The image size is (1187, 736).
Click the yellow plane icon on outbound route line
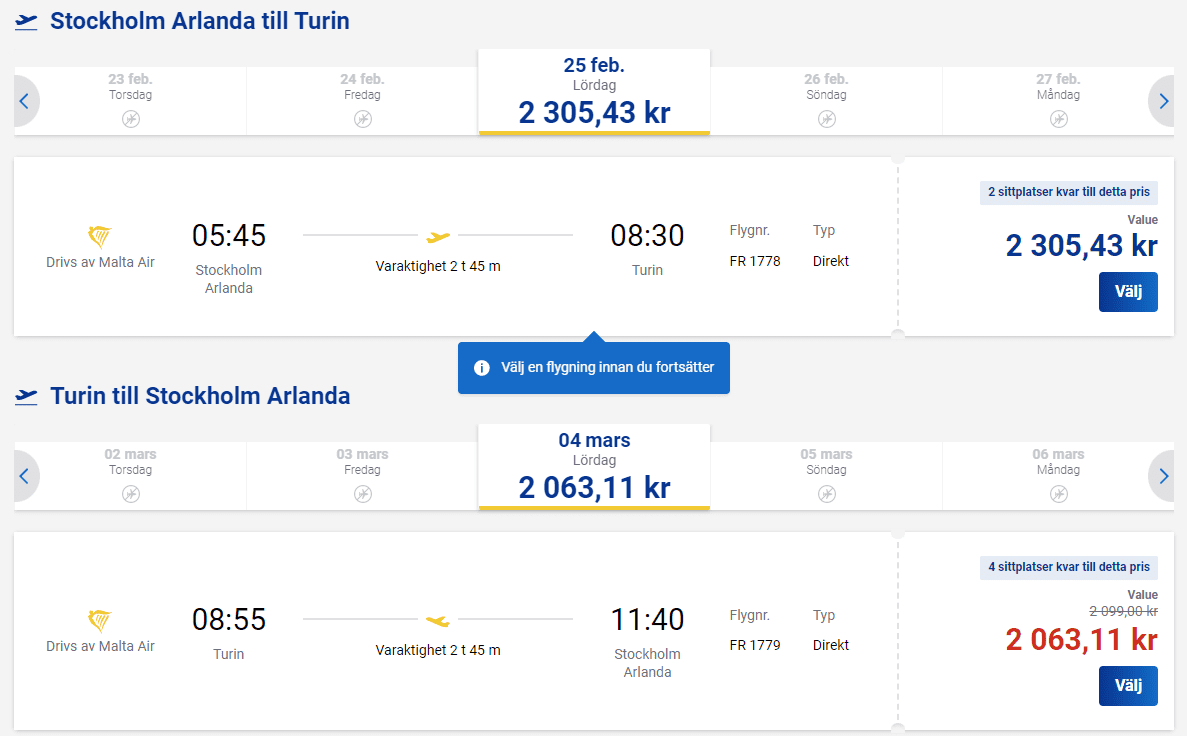point(438,237)
